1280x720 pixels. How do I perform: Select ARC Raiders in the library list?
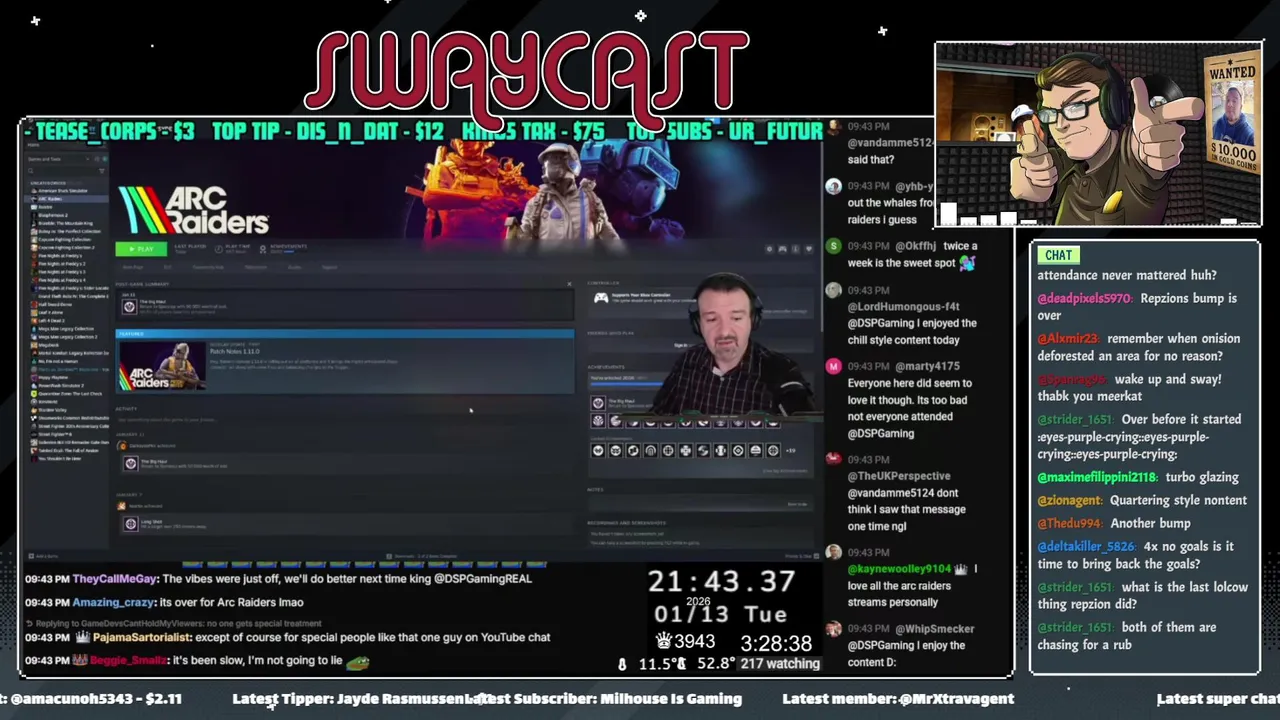pos(64,199)
